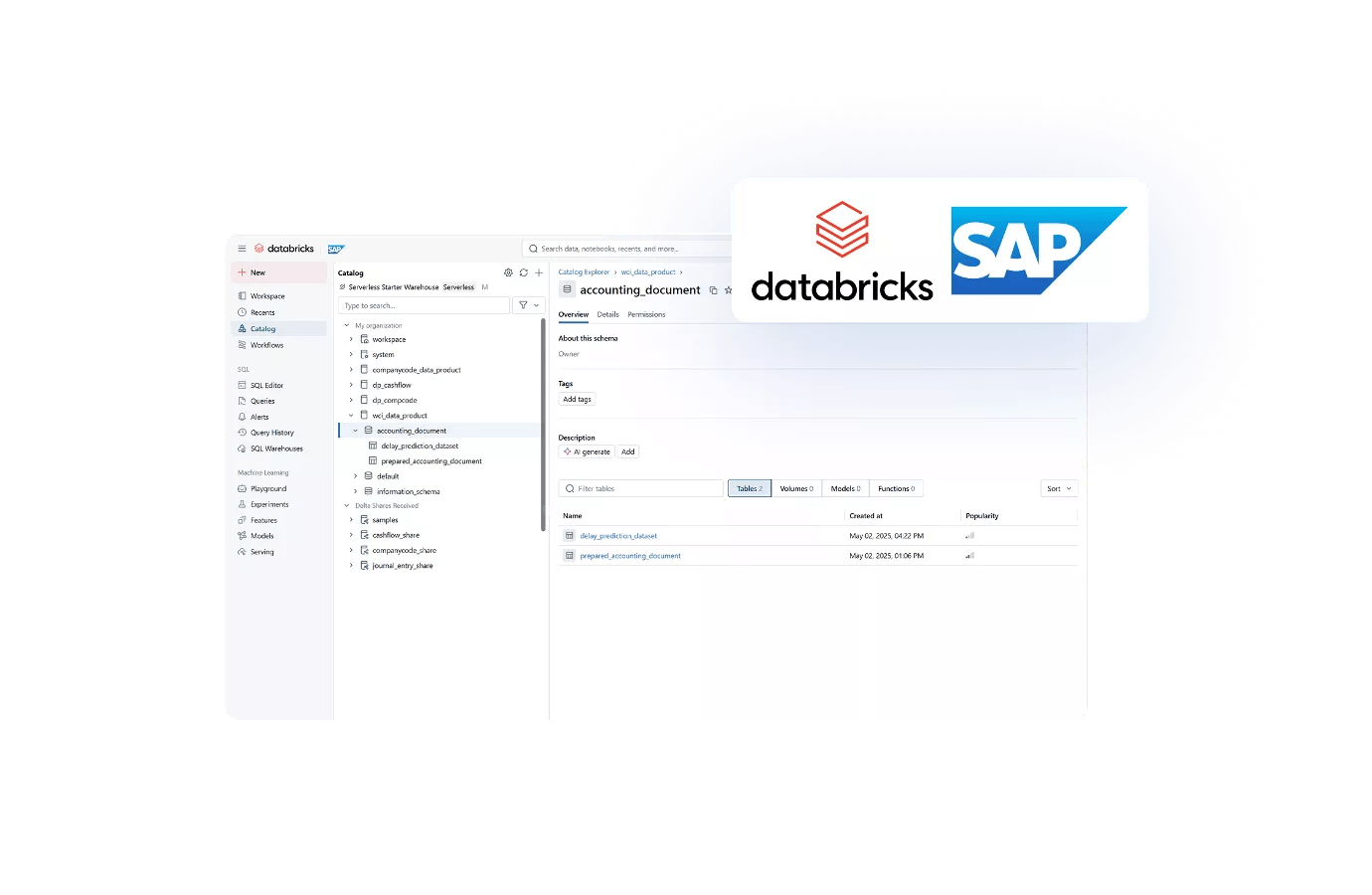This screenshot has height=895, width=1372.
Task: Switch to the Overview tab
Action: click(574, 314)
